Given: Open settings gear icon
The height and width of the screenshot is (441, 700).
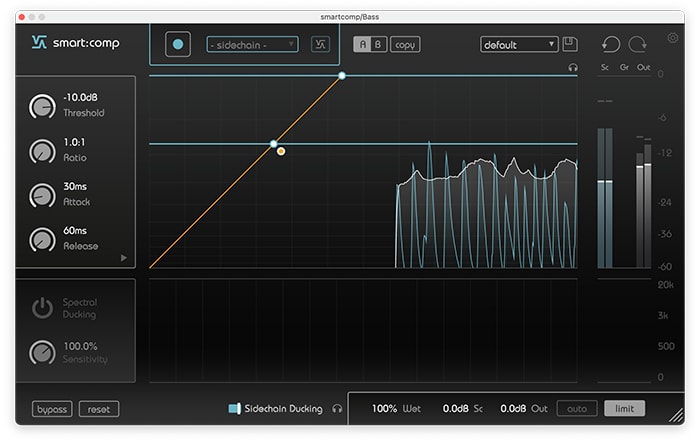Looking at the screenshot, I should [x=672, y=38].
